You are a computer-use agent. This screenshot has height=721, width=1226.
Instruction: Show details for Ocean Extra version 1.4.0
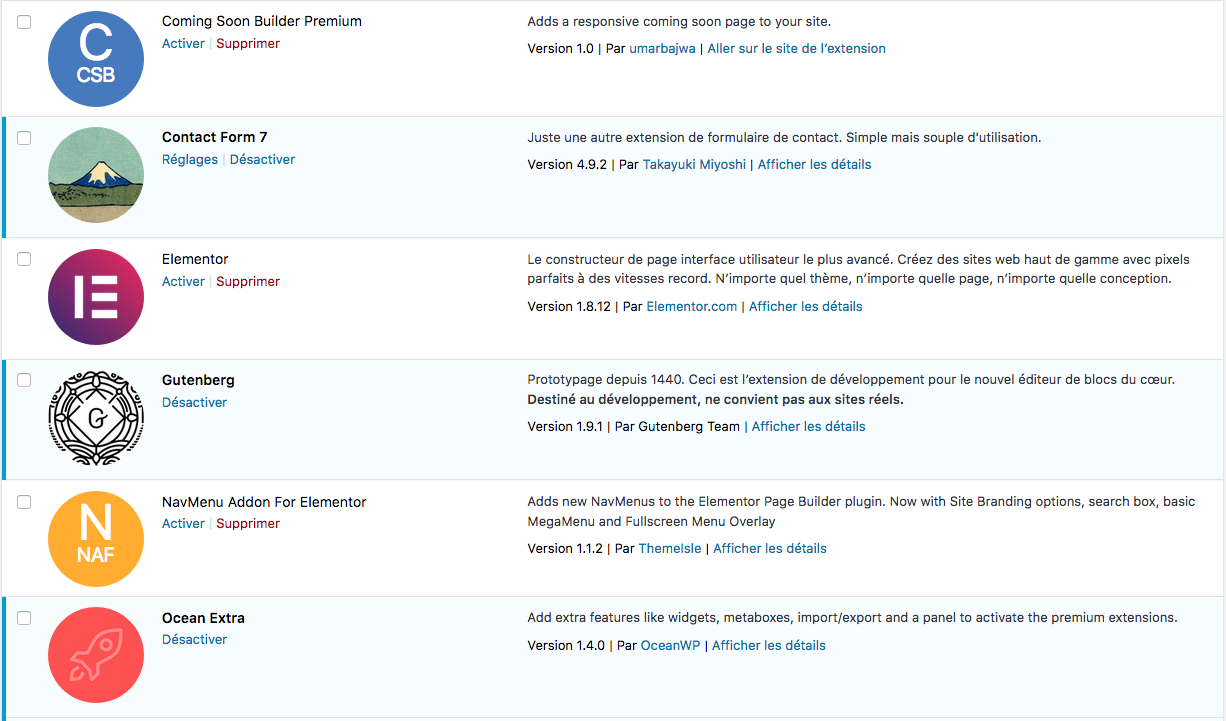tap(769, 645)
